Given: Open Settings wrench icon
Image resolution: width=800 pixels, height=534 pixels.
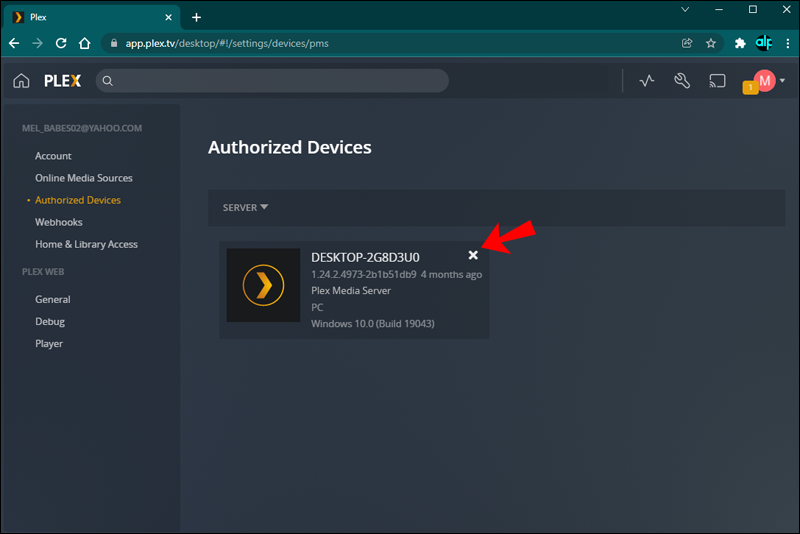Looking at the screenshot, I should pos(682,81).
